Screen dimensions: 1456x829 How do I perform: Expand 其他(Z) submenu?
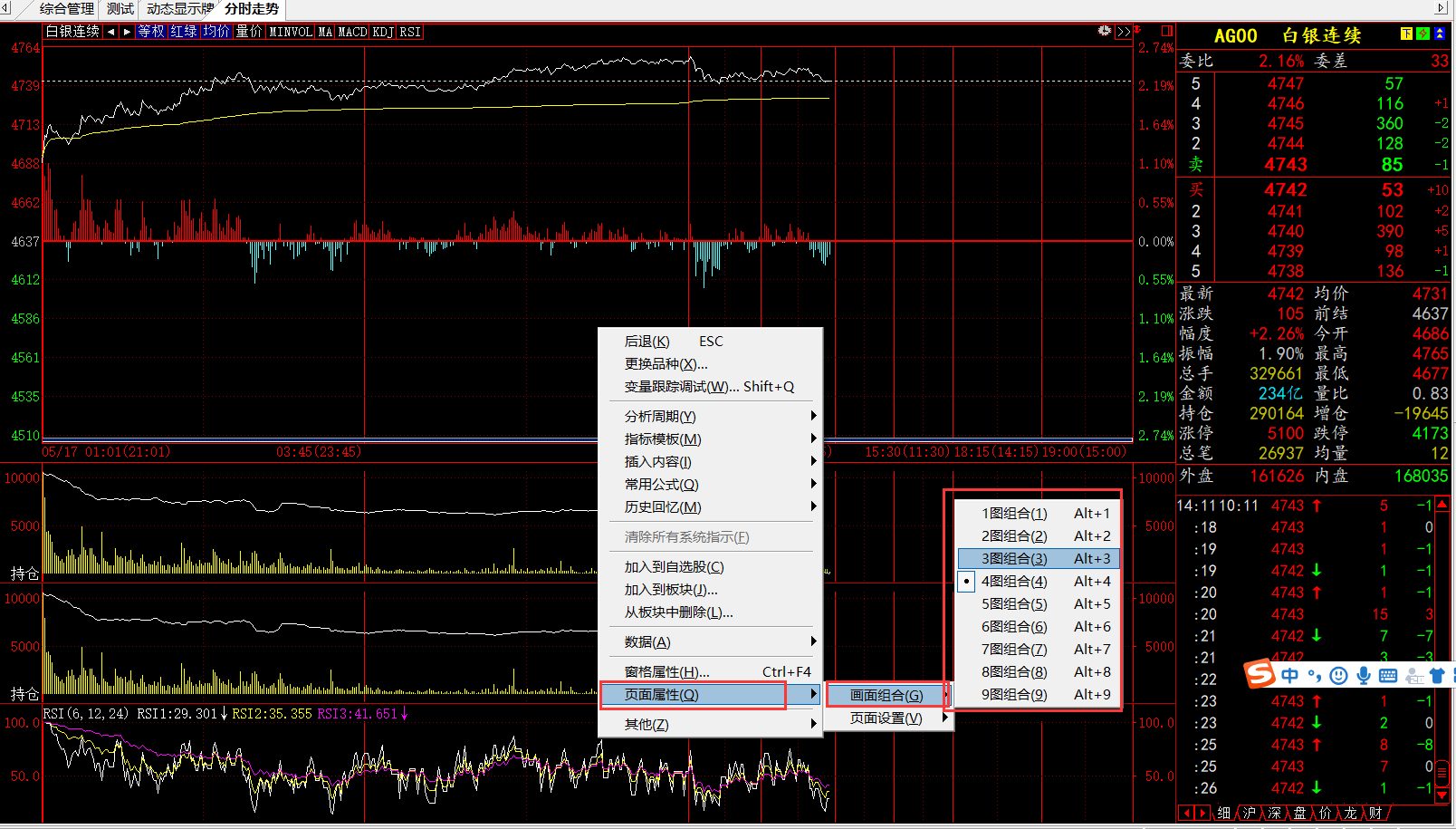coord(711,724)
